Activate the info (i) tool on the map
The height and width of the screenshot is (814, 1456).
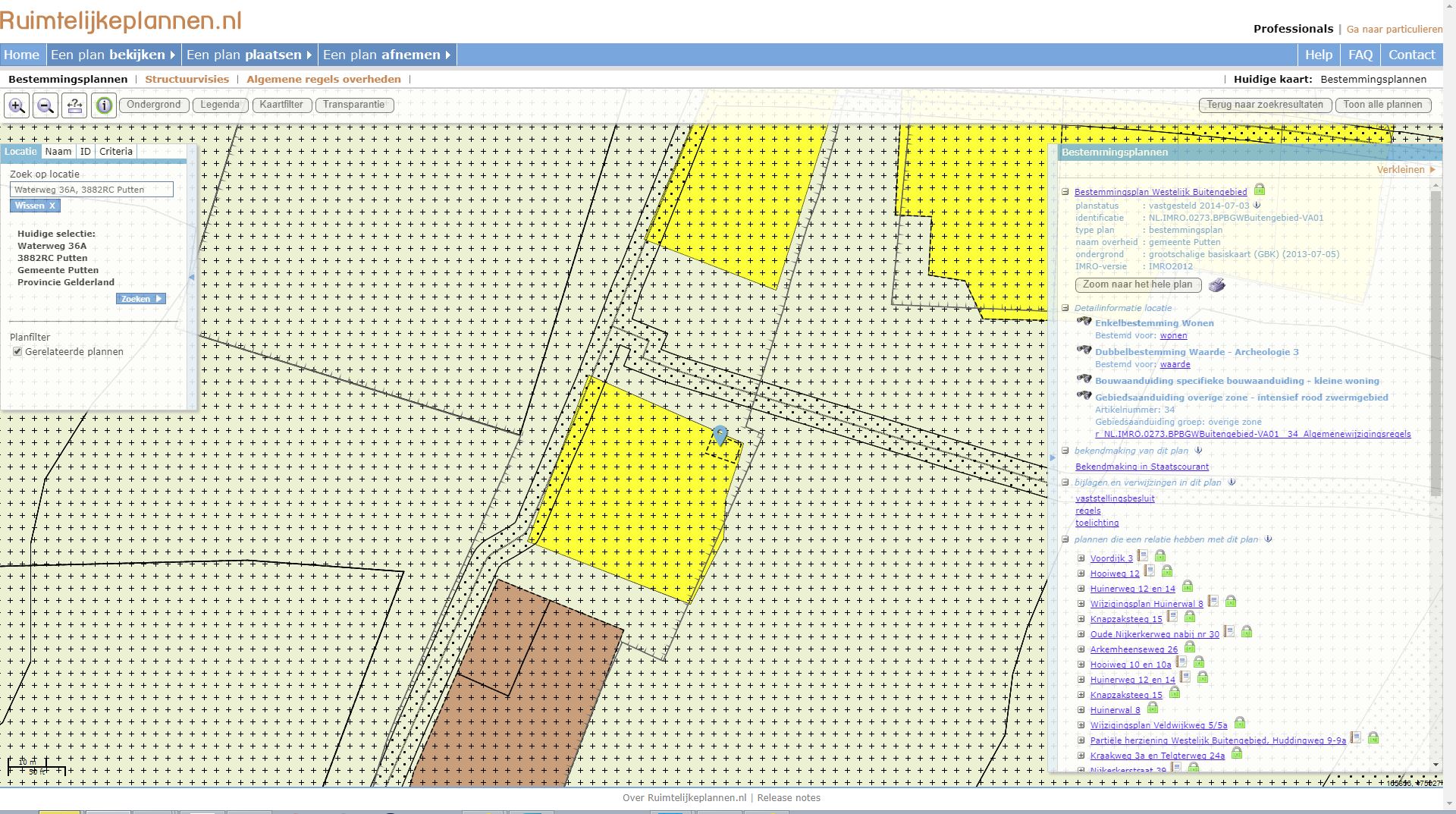103,105
